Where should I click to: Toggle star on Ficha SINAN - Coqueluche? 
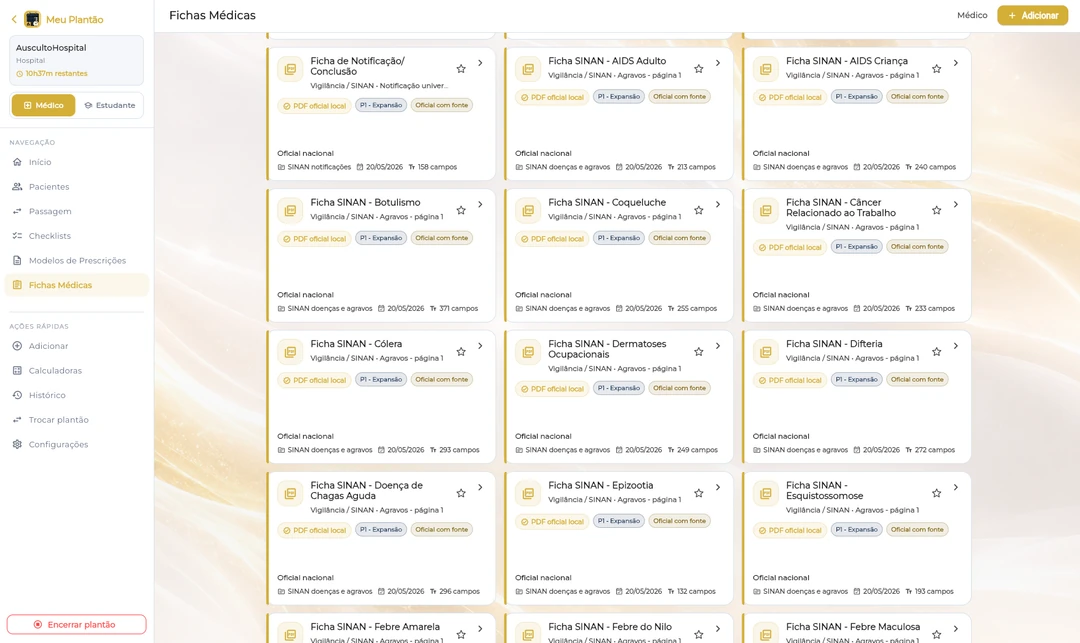(698, 210)
